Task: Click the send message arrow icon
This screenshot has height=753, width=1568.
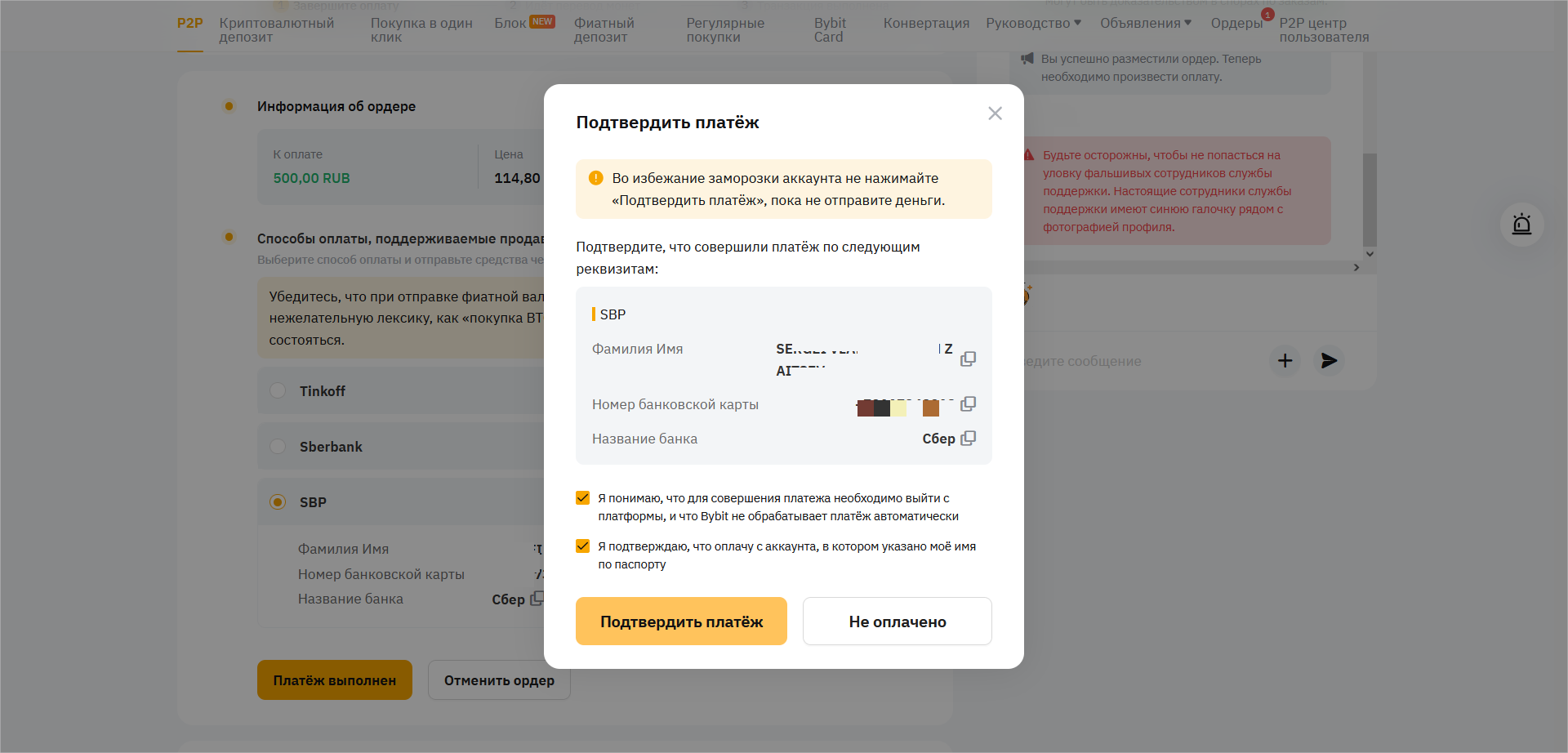Action: [1329, 360]
